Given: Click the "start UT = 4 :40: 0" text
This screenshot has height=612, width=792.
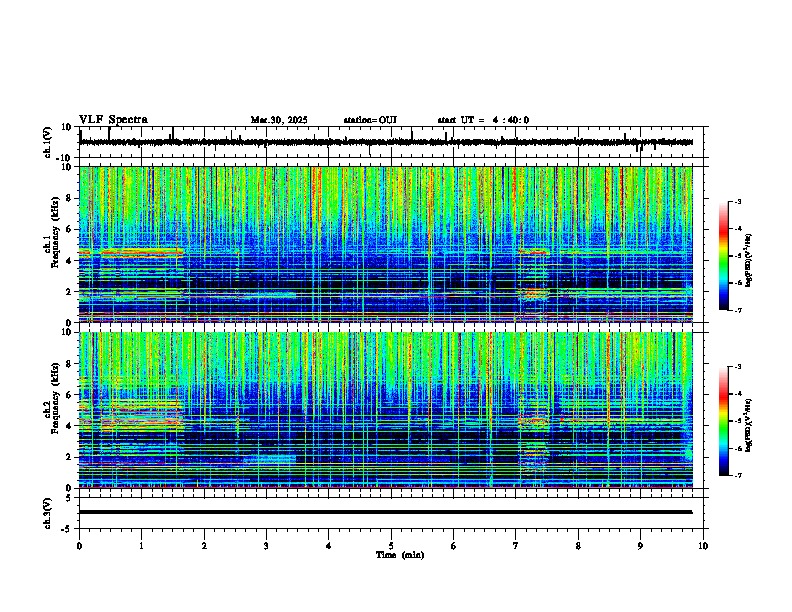Looking at the screenshot, I should coord(483,120).
